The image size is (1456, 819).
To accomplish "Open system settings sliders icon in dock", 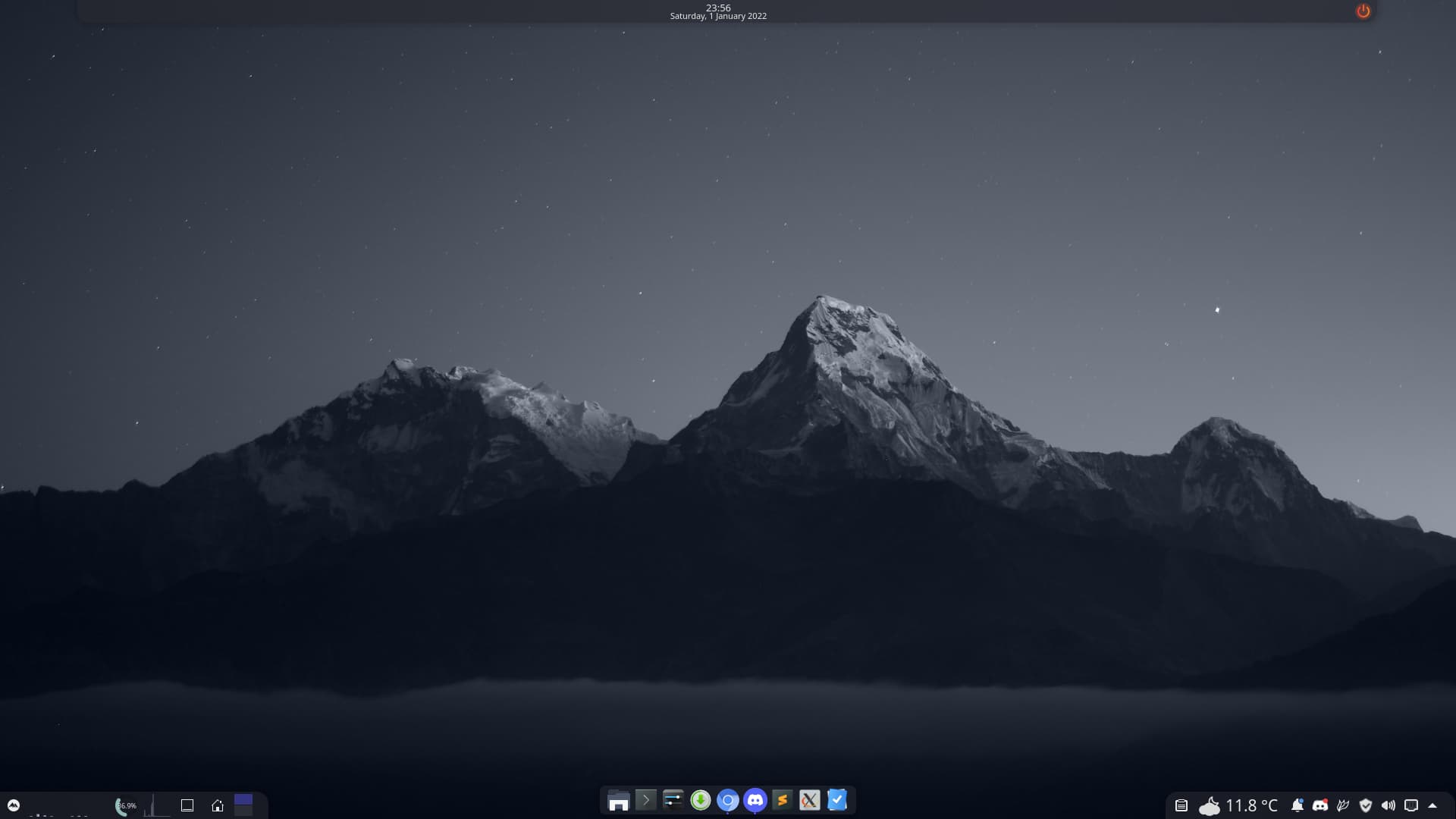I will (x=673, y=800).
